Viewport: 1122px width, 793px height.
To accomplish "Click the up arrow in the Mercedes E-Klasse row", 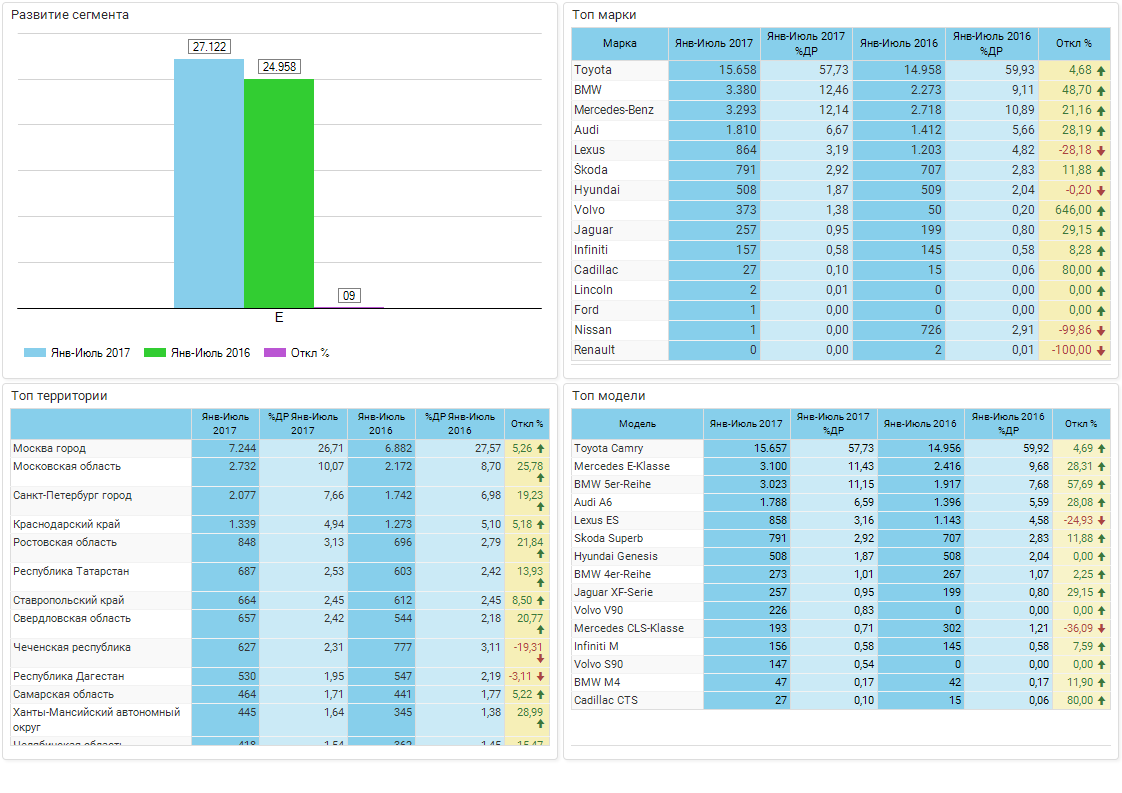I will (x=1101, y=467).
